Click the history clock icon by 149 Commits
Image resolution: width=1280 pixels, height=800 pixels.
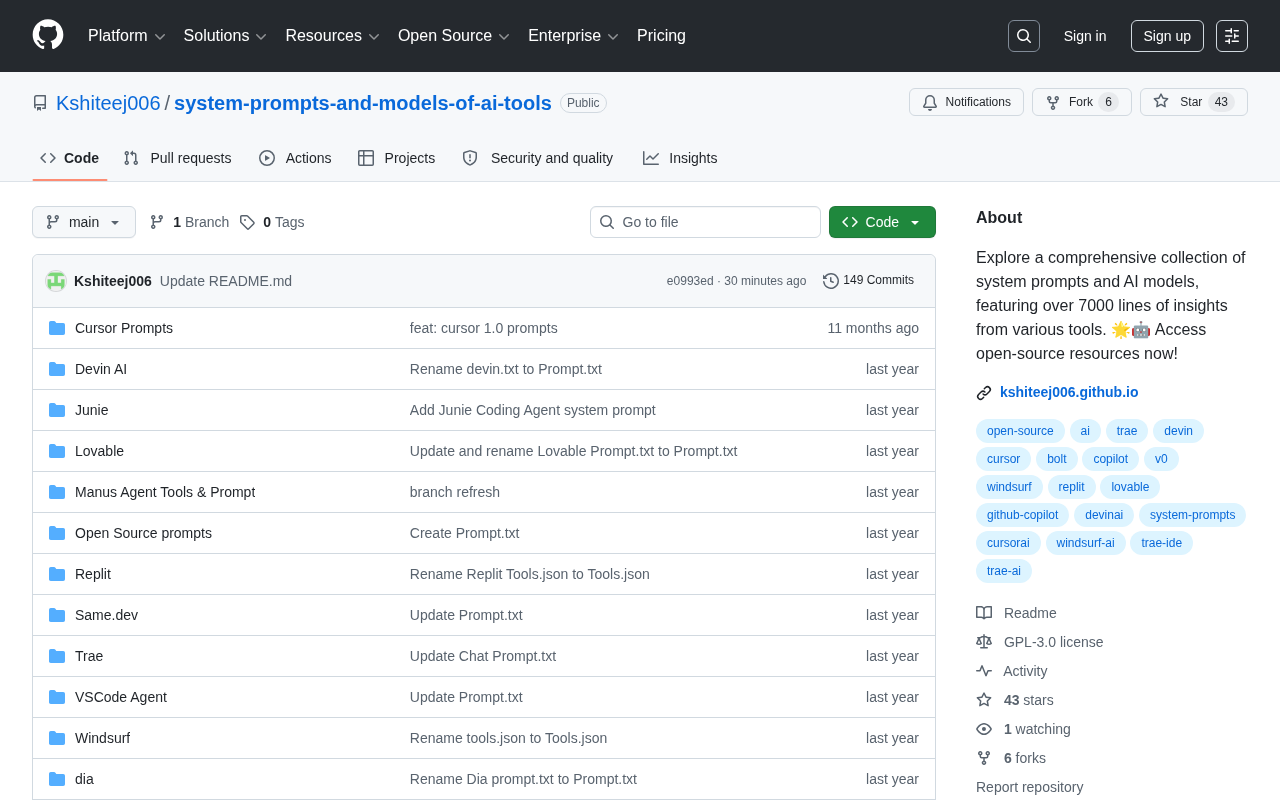coord(831,281)
